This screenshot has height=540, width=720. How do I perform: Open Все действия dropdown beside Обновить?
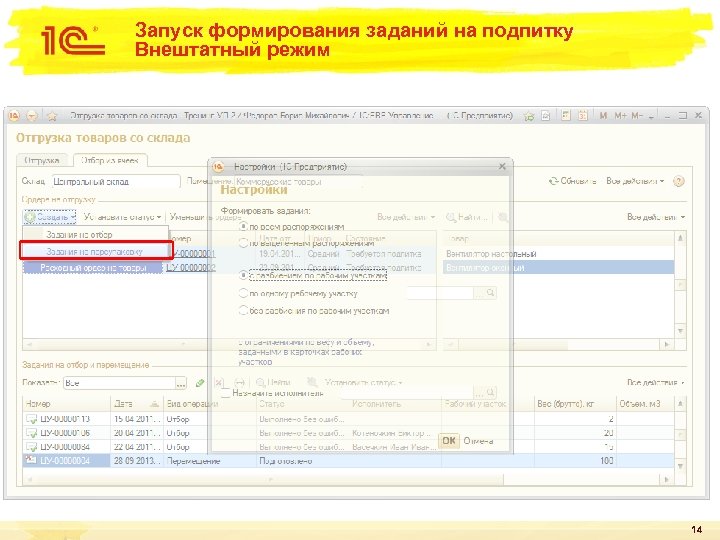click(x=635, y=181)
